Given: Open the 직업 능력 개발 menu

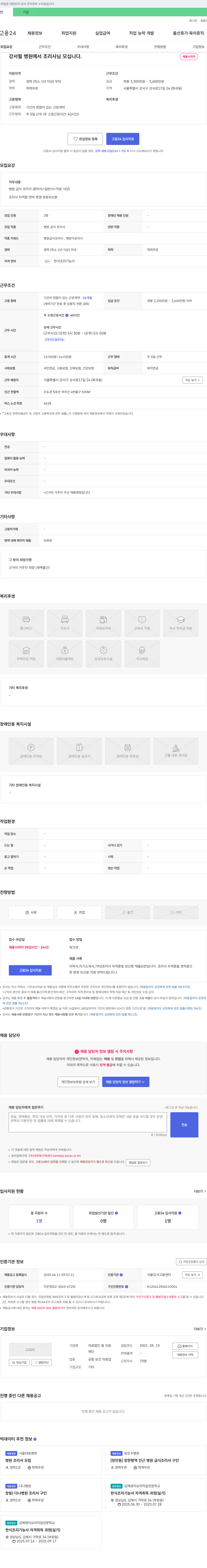Looking at the screenshot, I should tap(141, 33).
